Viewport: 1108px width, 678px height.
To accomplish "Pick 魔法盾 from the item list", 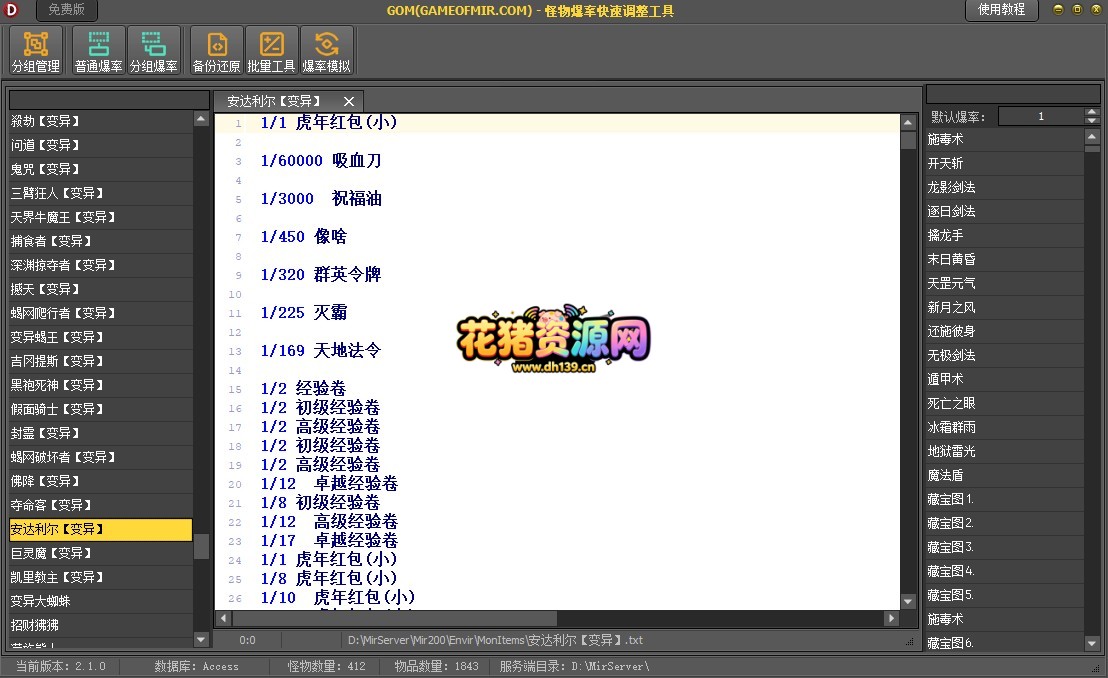I will (1004, 476).
